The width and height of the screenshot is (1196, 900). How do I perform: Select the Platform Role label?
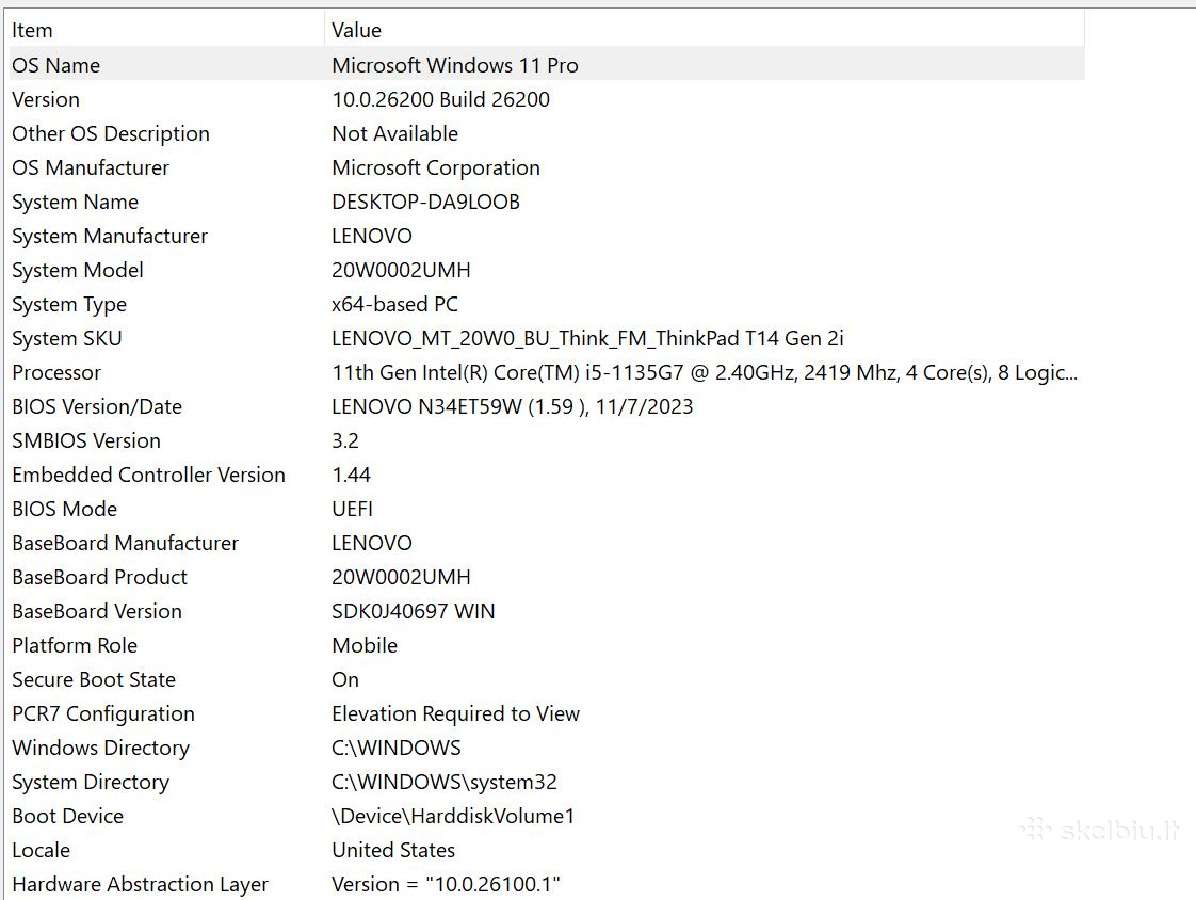click(x=75, y=646)
